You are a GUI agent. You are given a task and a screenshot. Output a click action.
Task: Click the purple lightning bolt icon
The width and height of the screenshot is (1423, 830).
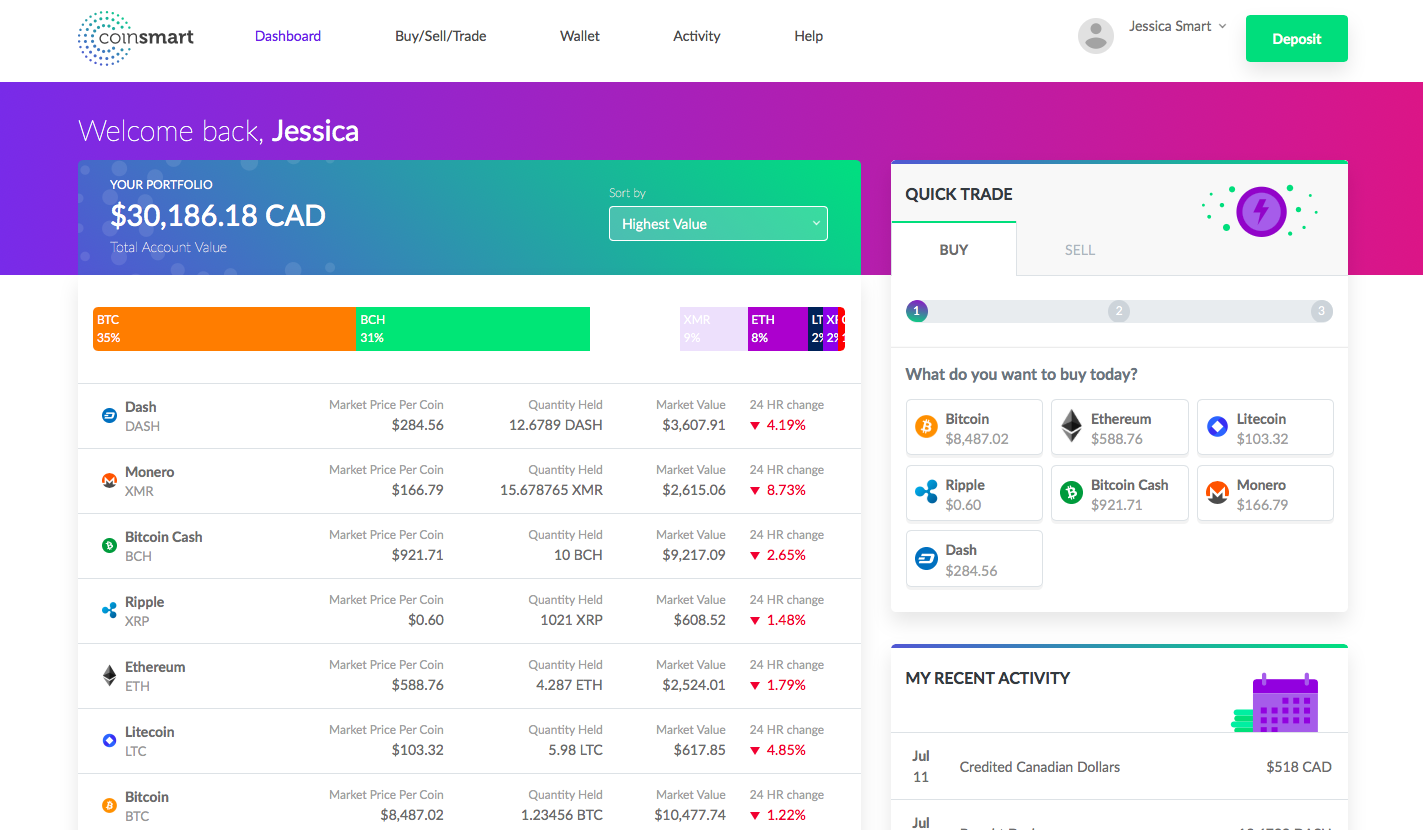[x=1261, y=212]
